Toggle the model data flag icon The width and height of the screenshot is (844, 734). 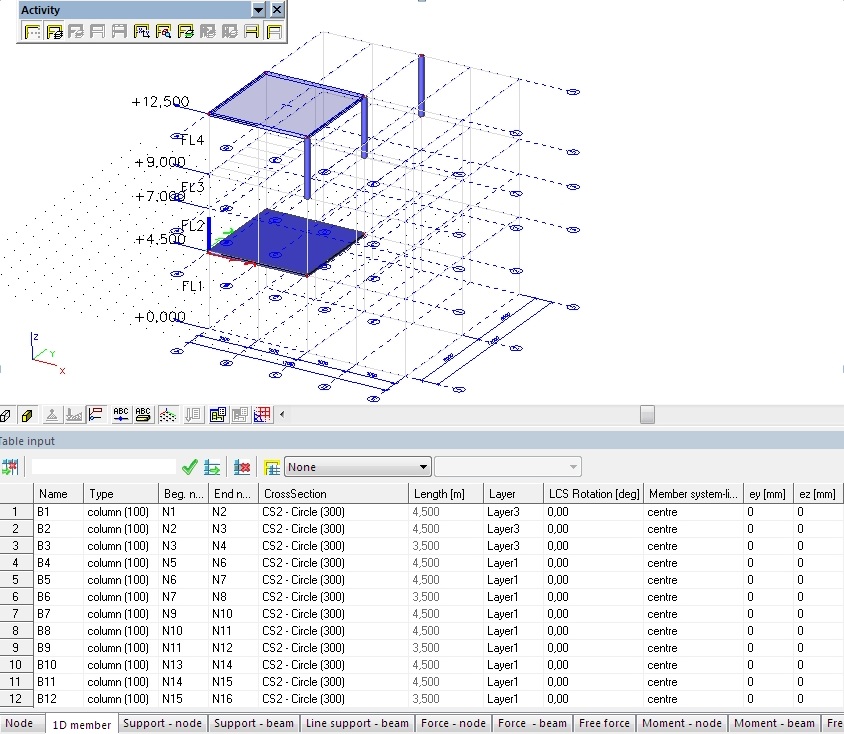coord(96,415)
